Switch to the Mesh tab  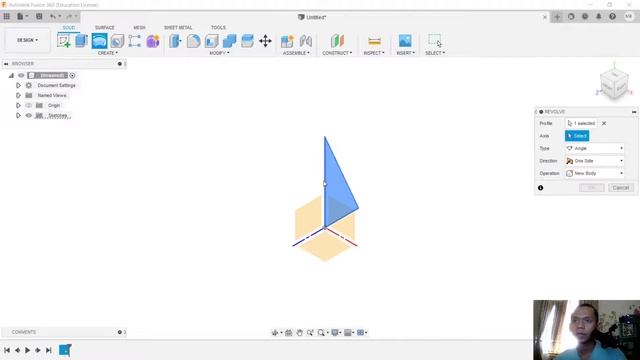pyautogui.click(x=139, y=27)
